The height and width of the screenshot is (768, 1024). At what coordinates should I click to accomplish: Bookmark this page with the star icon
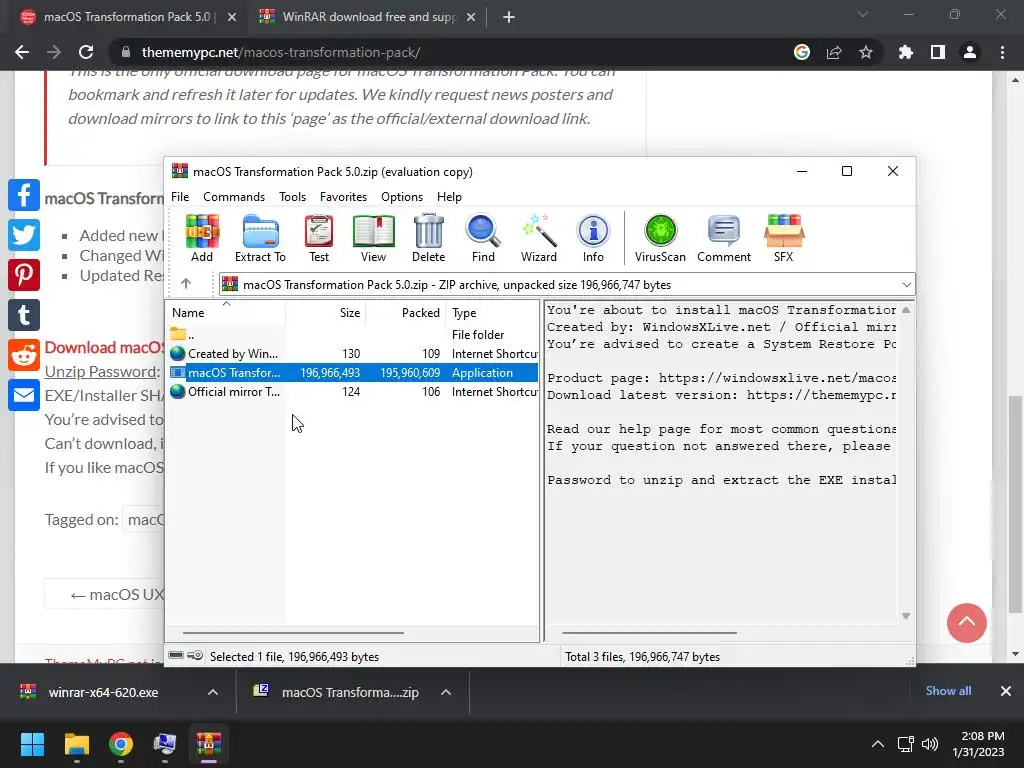[866, 52]
